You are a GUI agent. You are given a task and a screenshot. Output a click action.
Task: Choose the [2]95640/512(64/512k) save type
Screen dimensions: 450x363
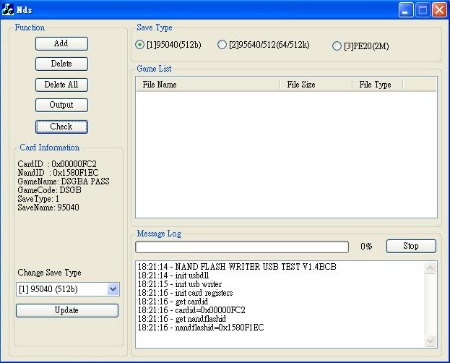pos(263,45)
